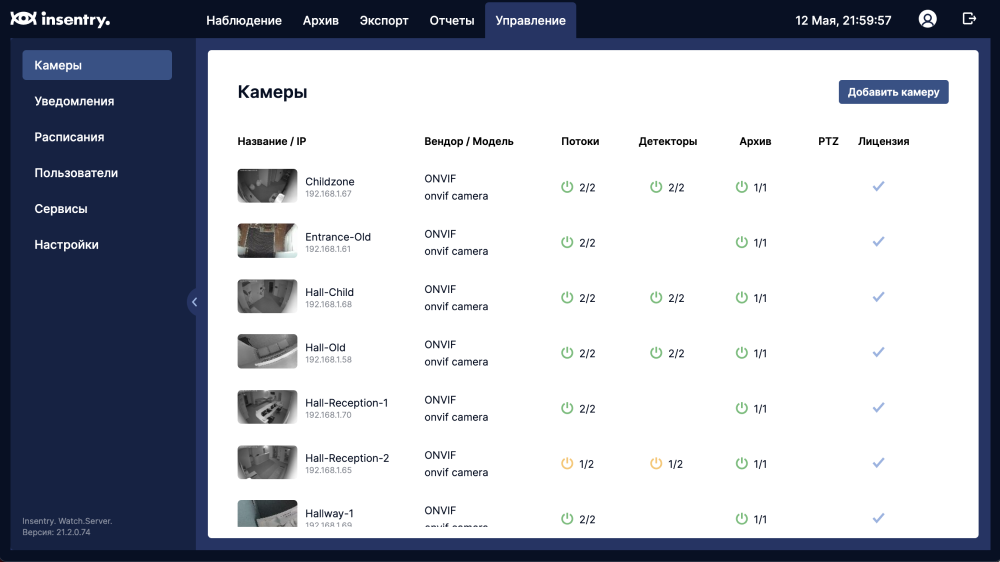Click Hall-Reception-2 orange streams power icon
This screenshot has height=562, width=1000.
coord(567,464)
